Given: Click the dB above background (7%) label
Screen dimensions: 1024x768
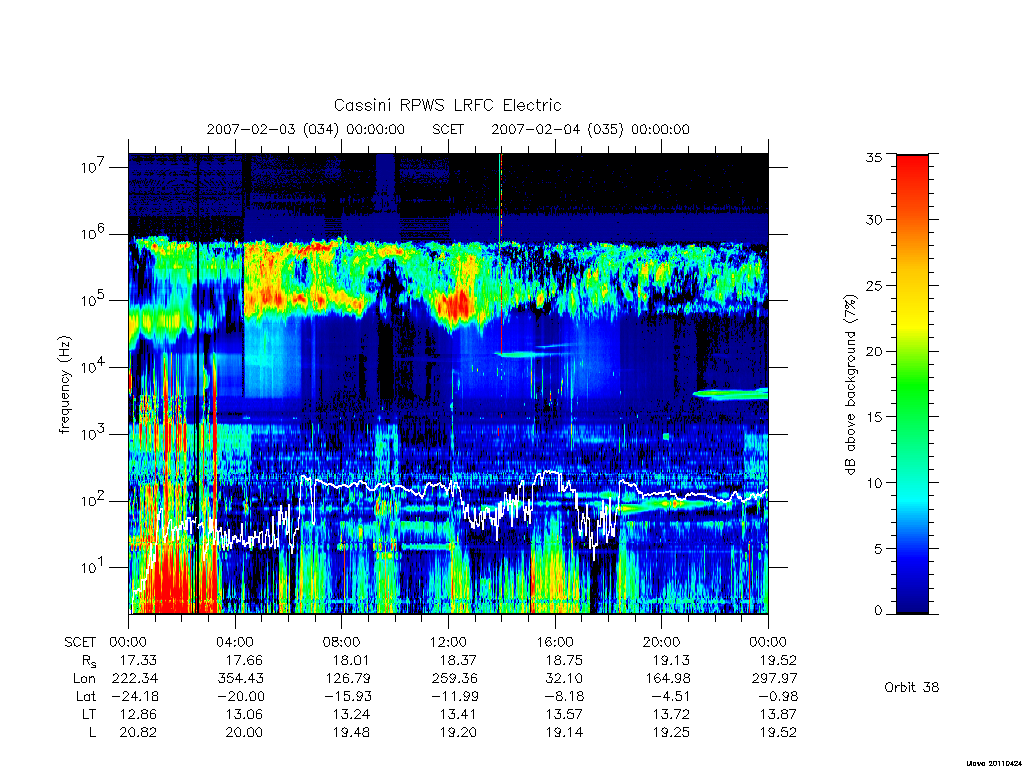Looking at the screenshot, I should pyautogui.click(x=850, y=385).
